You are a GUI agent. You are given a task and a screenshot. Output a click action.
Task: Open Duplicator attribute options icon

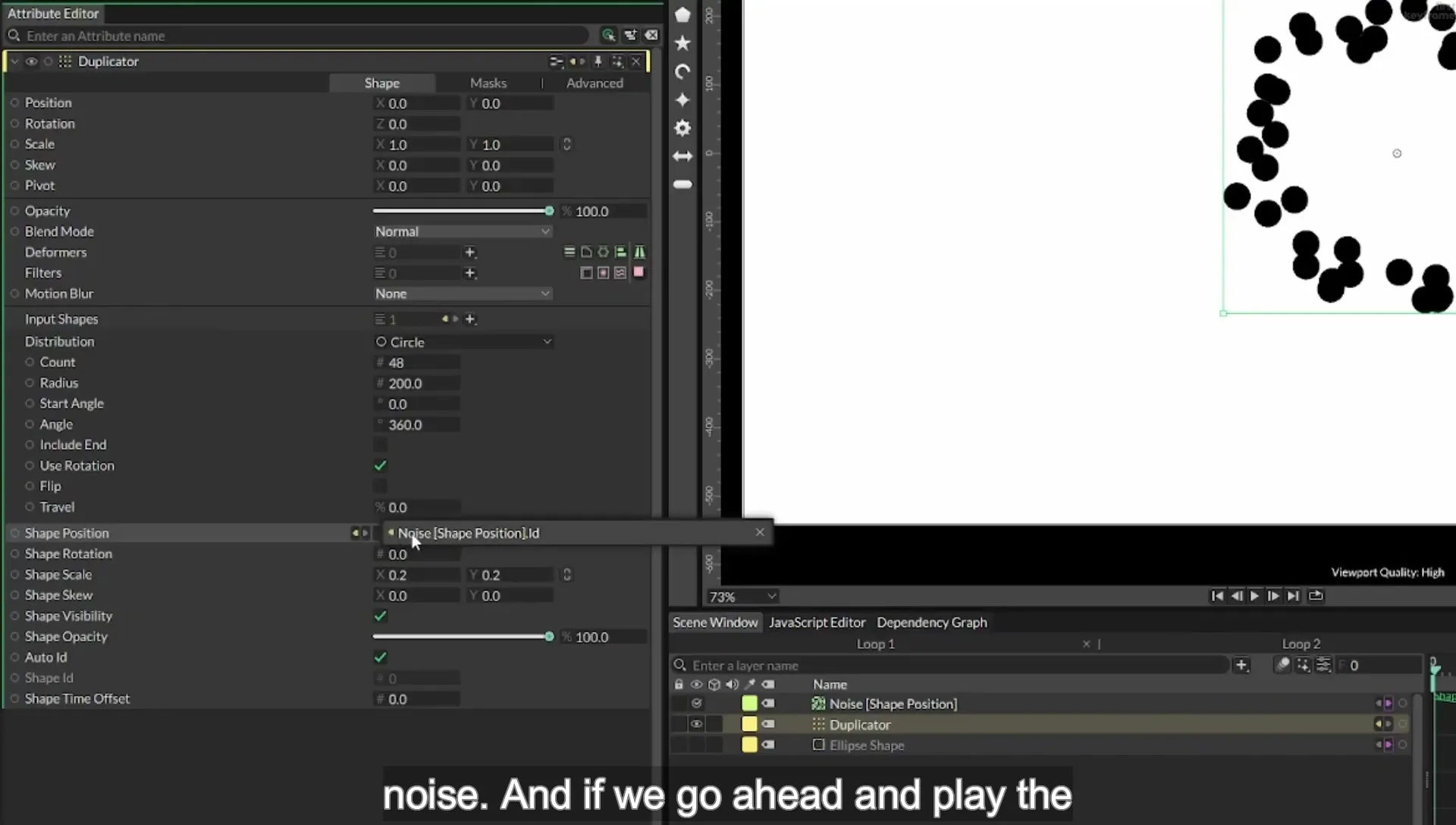pos(556,61)
